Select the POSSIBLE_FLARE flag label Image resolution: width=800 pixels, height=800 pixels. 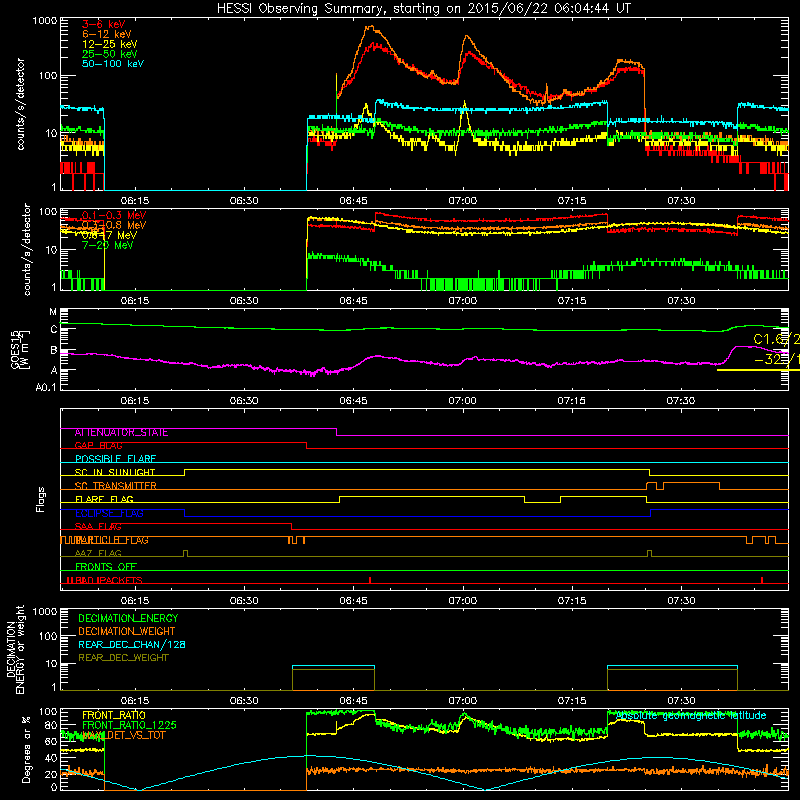(x=115, y=459)
